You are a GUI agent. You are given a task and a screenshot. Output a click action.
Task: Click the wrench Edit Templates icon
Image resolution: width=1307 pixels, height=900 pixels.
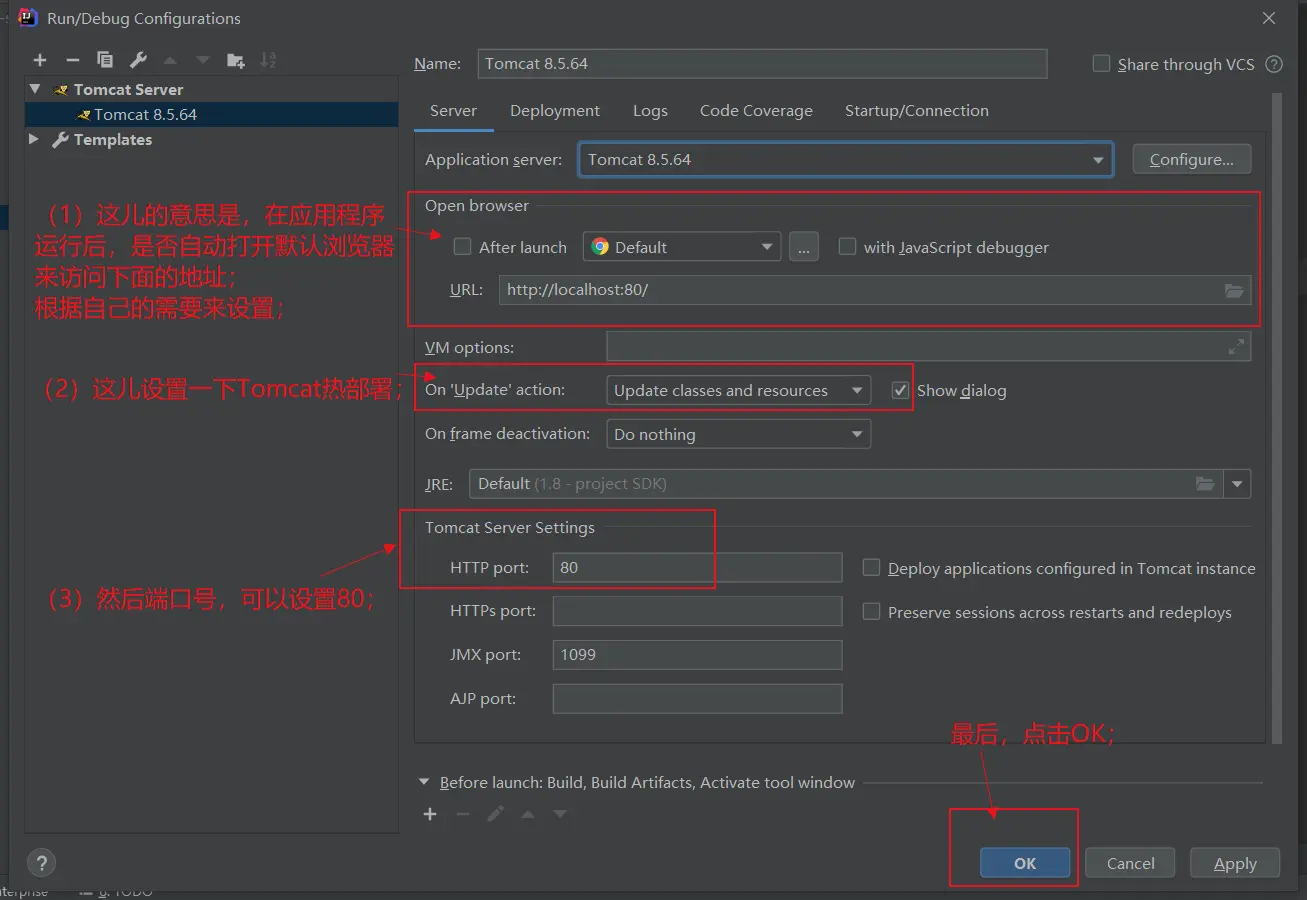pyautogui.click(x=138, y=60)
